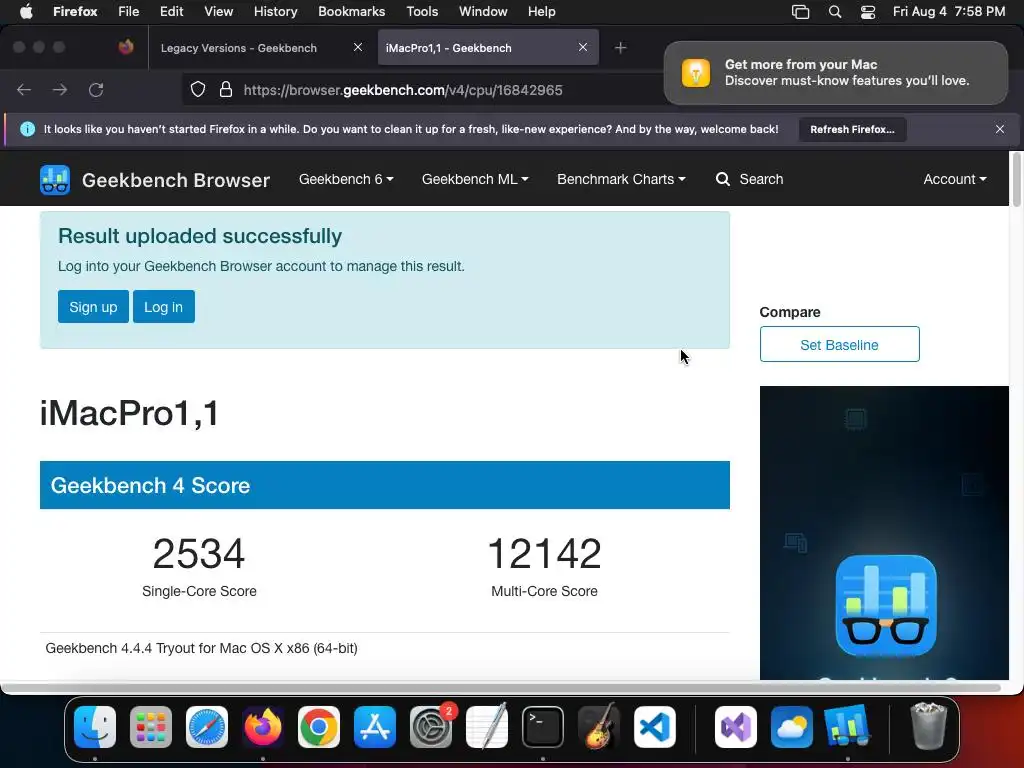The width and height of the screenshot is (1024, 768).
Task: Open Terminal from the Dock
Action: [543, 727]
